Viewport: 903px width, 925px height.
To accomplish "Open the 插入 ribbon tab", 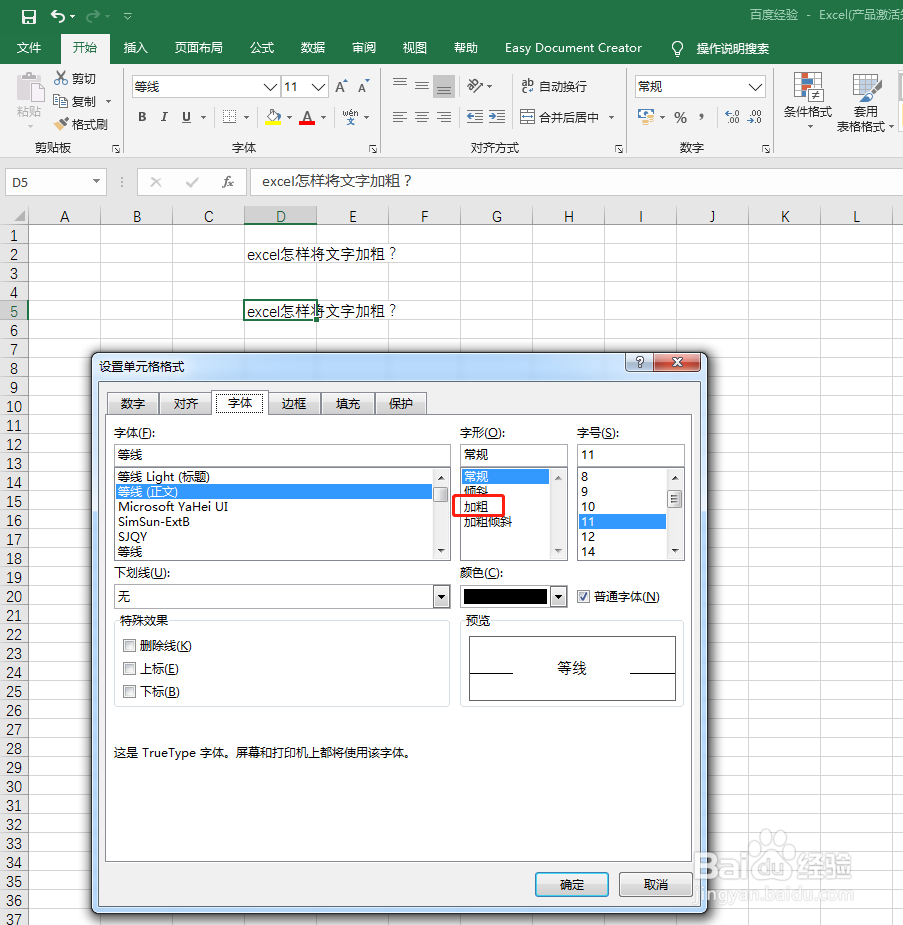I will [136, 48].
